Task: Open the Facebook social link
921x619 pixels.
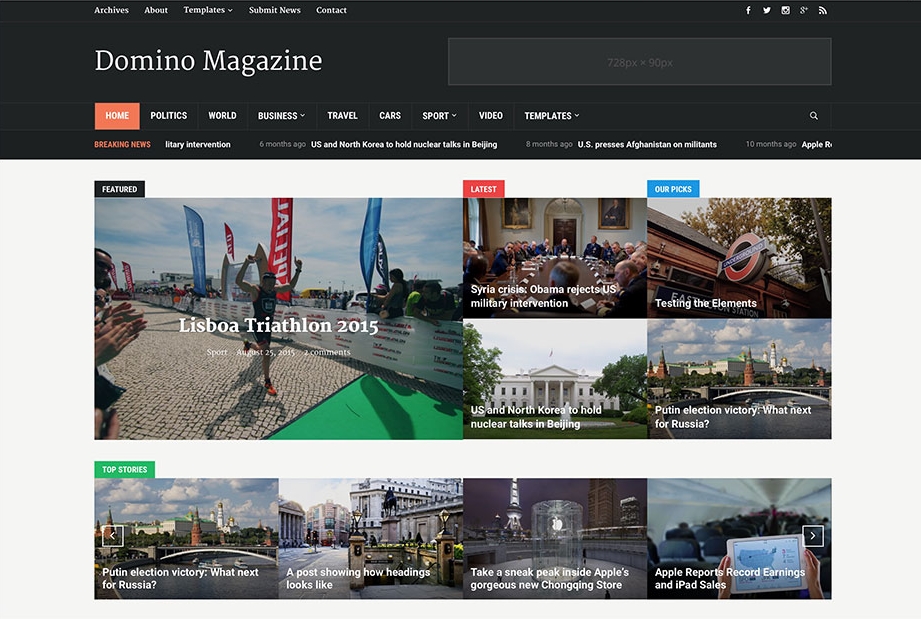Action: pyautogui.click(x=748, y=10)
